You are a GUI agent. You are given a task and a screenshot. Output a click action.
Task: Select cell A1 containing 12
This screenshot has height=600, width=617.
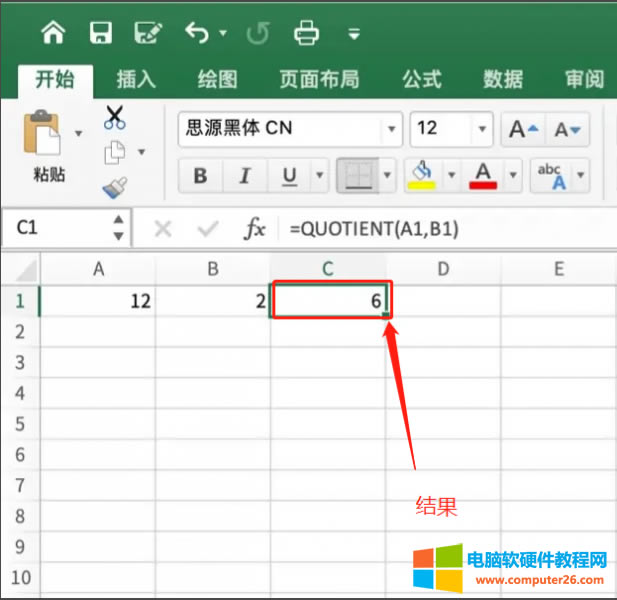click(98, 301)
